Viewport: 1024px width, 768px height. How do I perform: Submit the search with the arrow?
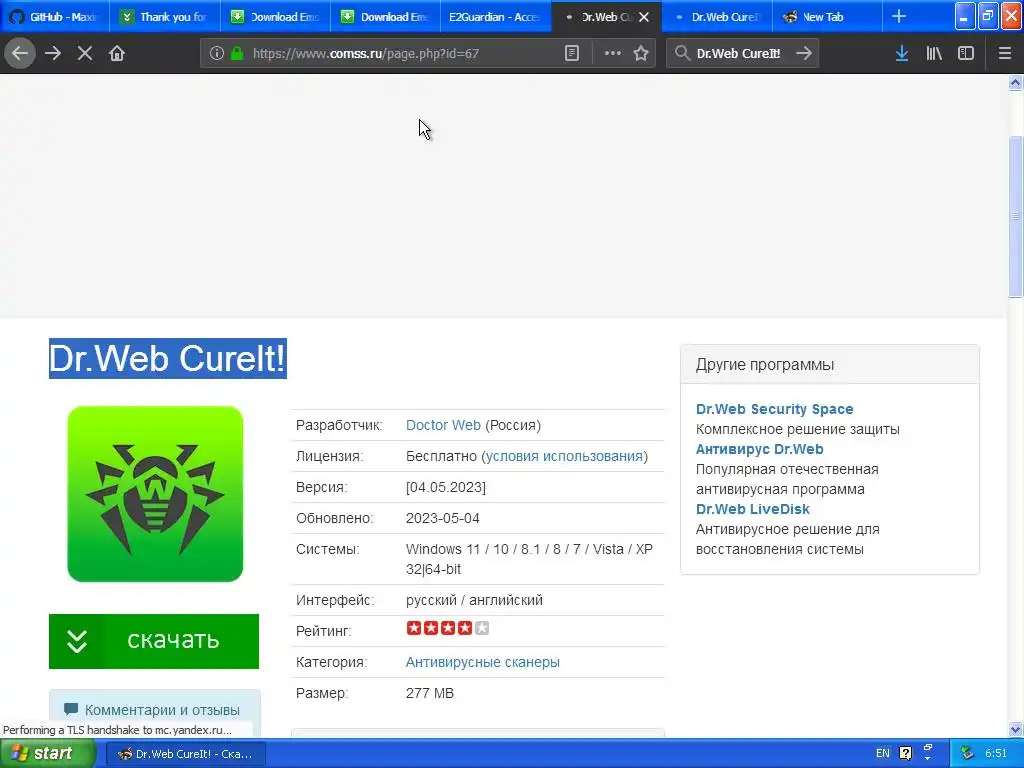(804, 54)
